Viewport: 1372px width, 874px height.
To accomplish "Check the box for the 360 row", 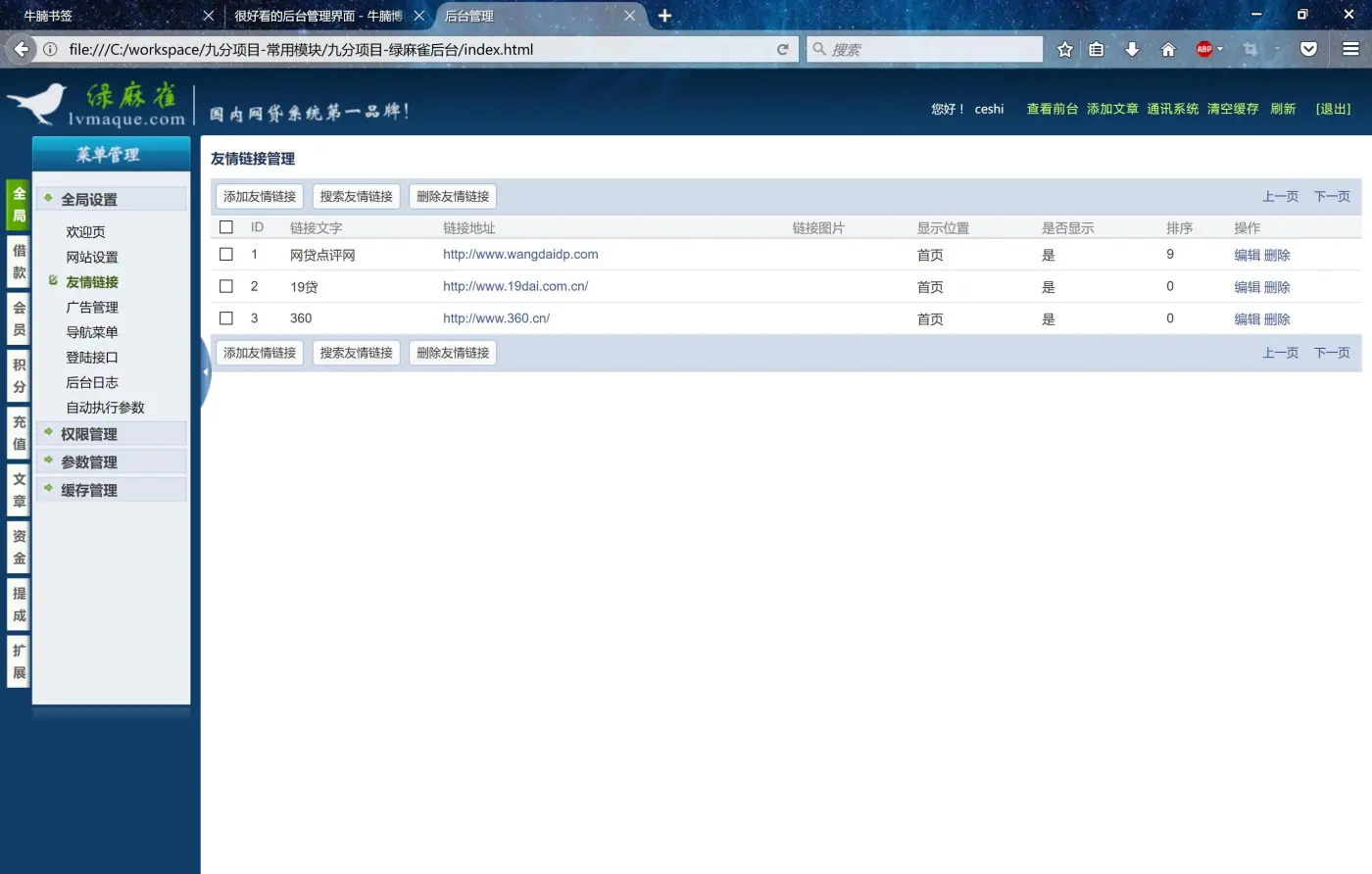I will click(x=226, y=318).
